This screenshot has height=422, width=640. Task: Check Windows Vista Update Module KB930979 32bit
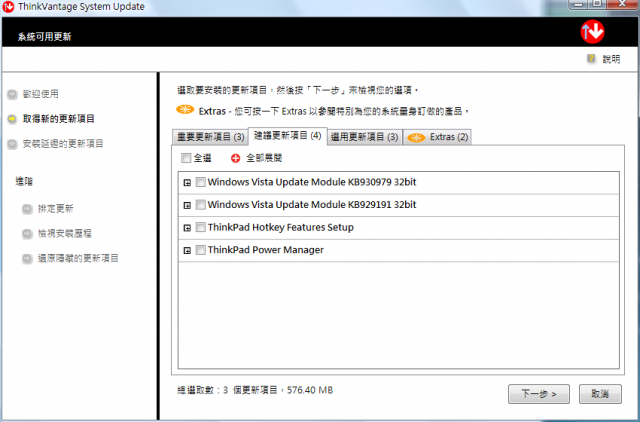coord(200,182)
